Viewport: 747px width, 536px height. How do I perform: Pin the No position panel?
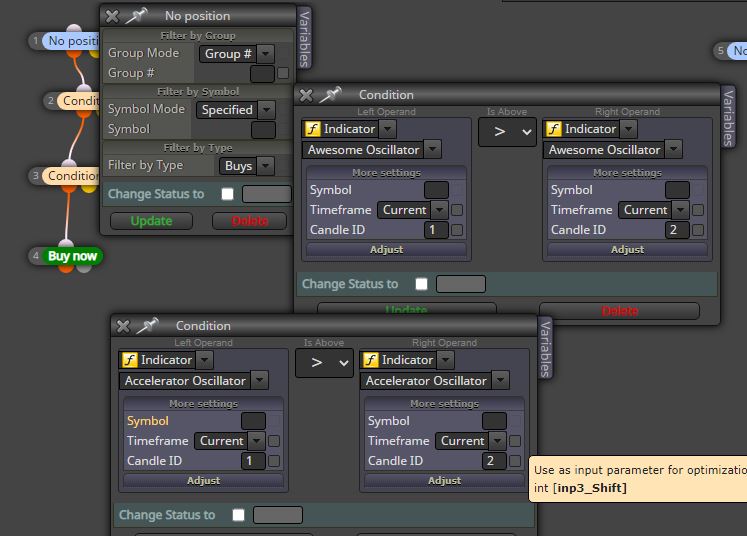136,16
